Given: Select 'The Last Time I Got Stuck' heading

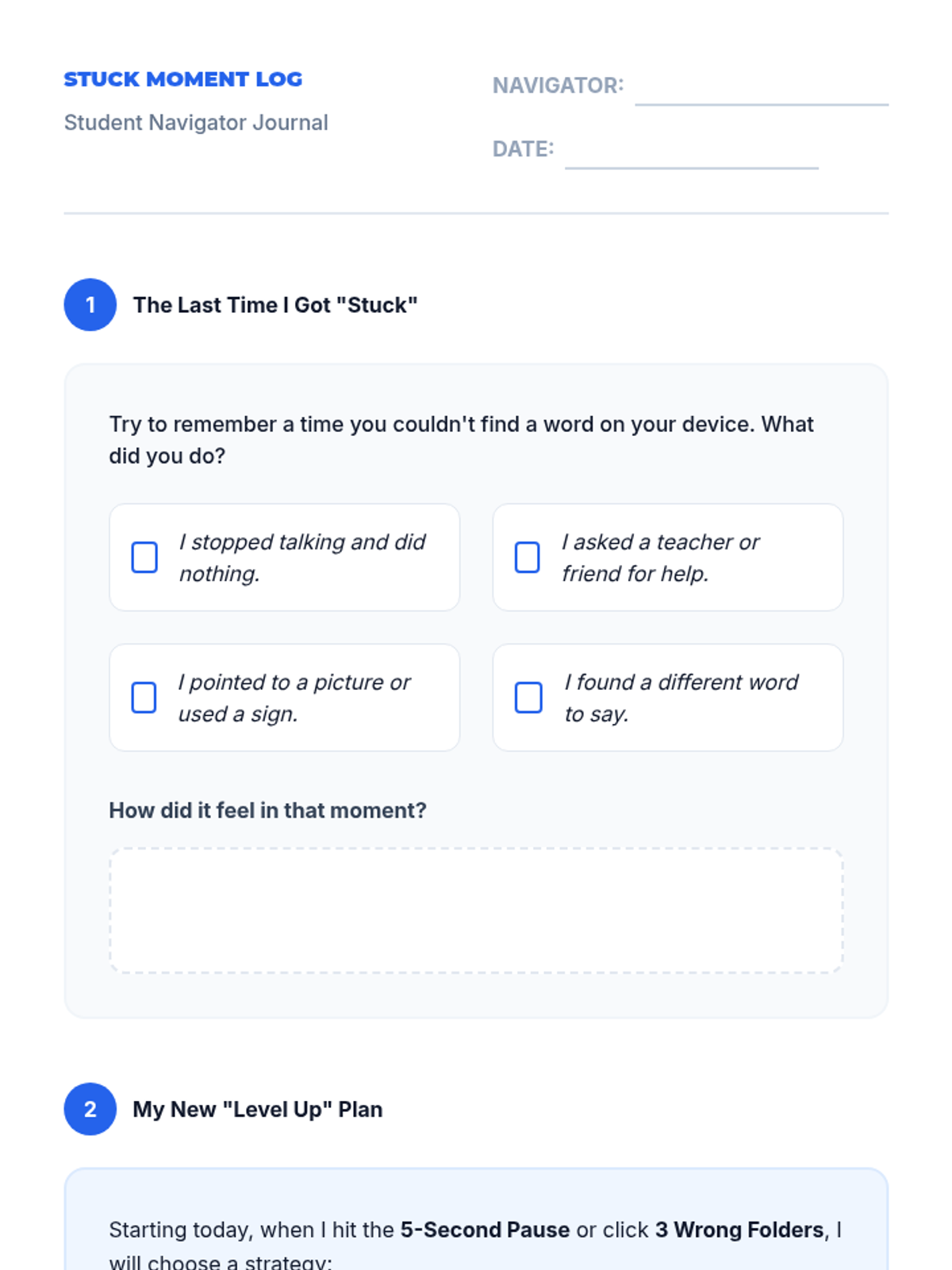Looking at the screenshot, I should (275, 306).
